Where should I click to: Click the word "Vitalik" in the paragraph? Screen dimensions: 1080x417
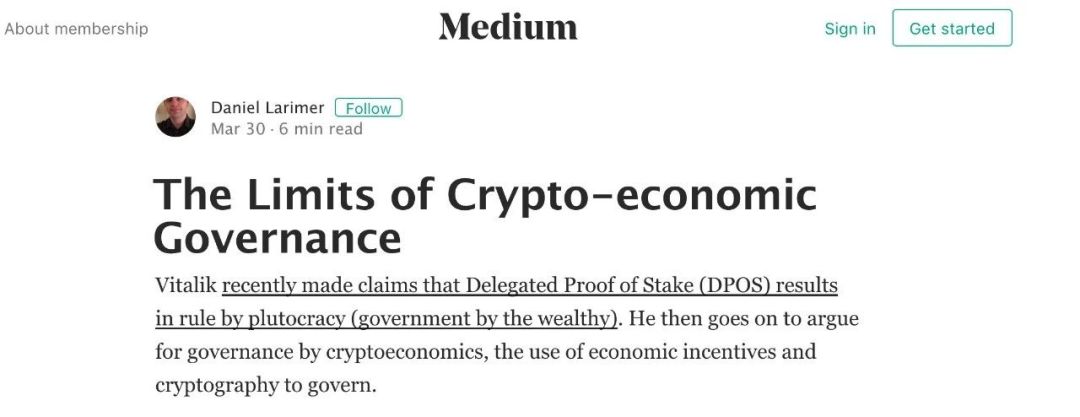(186, 286)
